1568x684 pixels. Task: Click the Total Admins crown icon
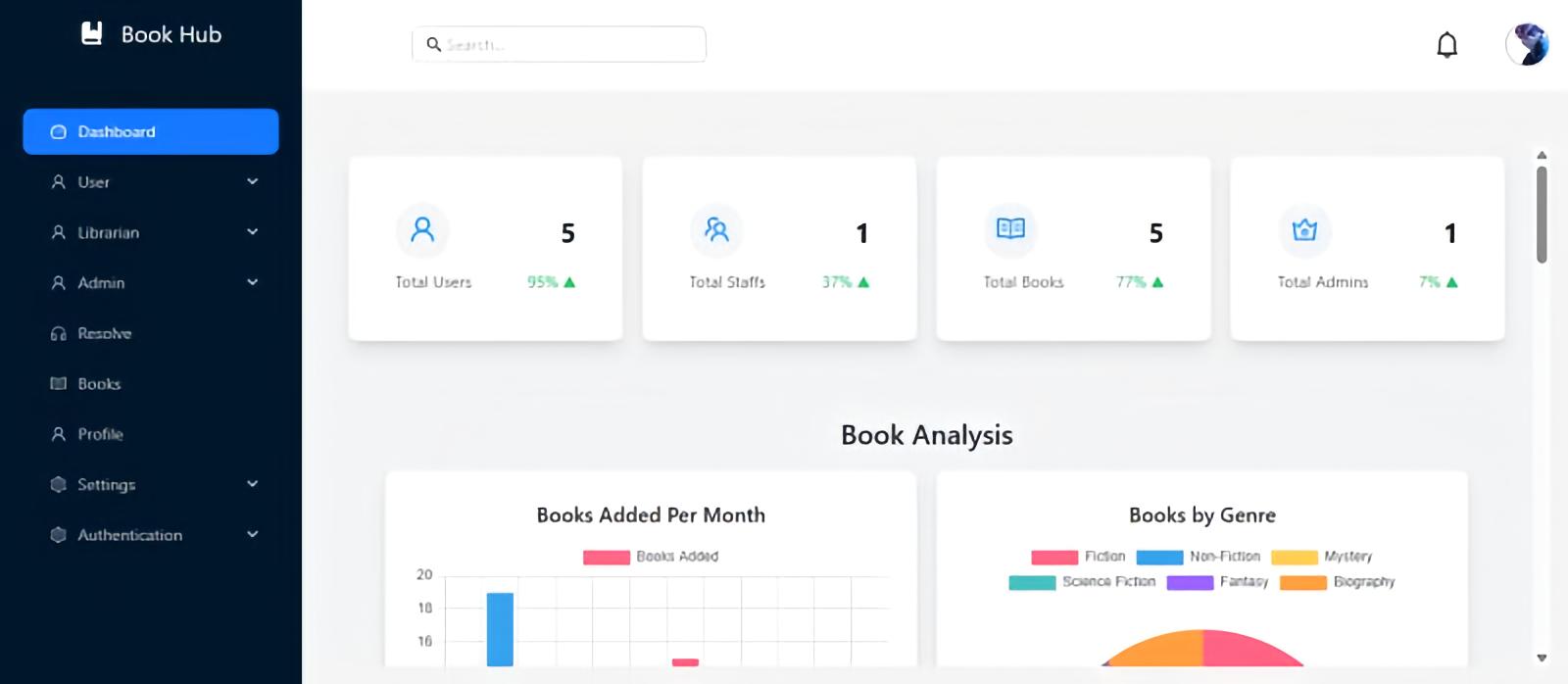1304,230
